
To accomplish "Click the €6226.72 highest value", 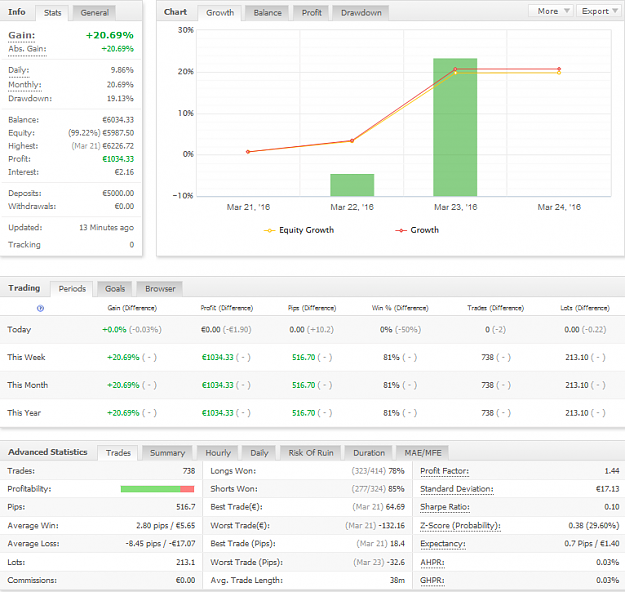I will click(x=118, y=146).
